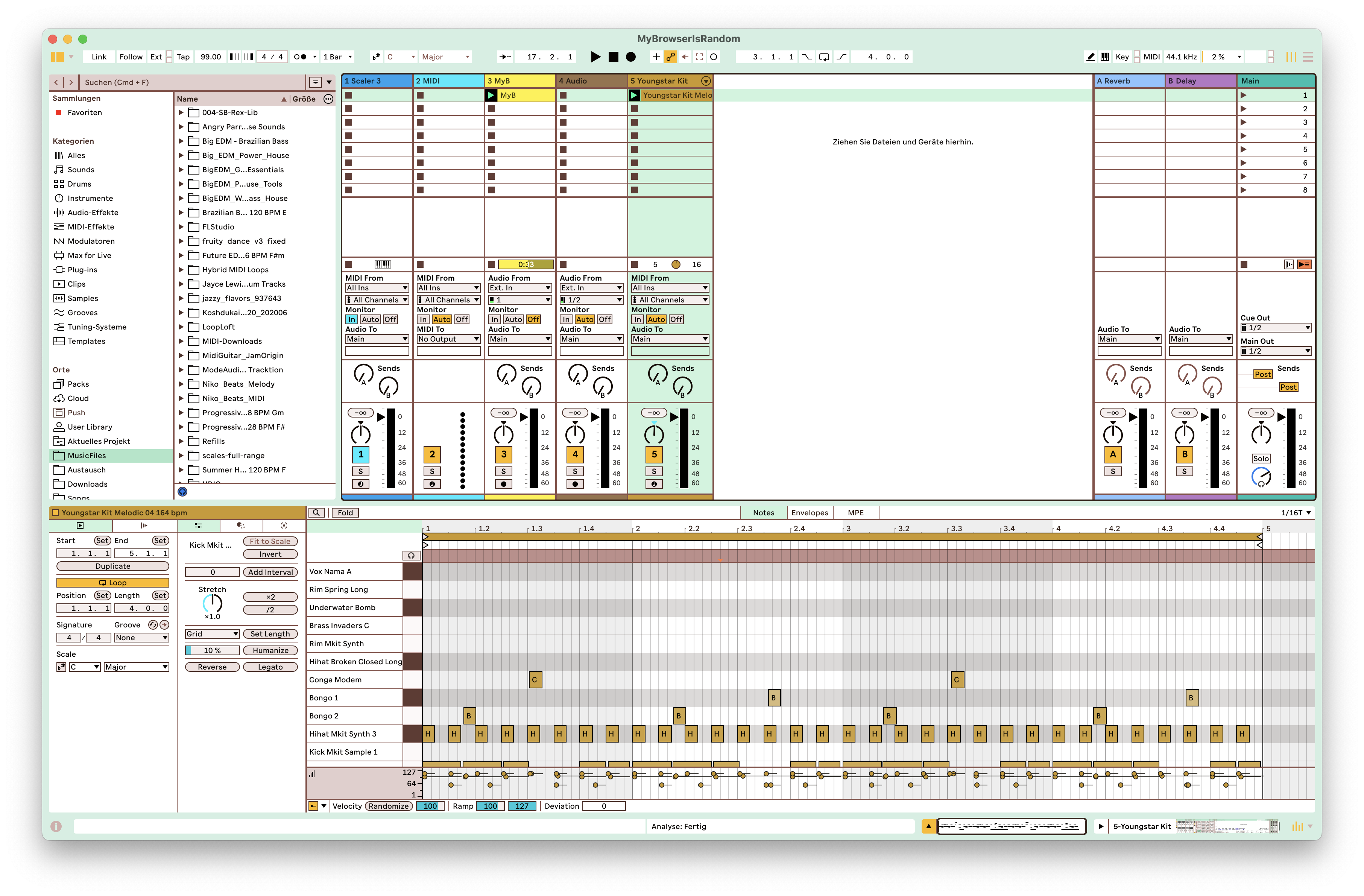Click the Duplicate clip region button
Viewport: 1364px width, 896px height.
pyautogui.click(x=113, y=566)
